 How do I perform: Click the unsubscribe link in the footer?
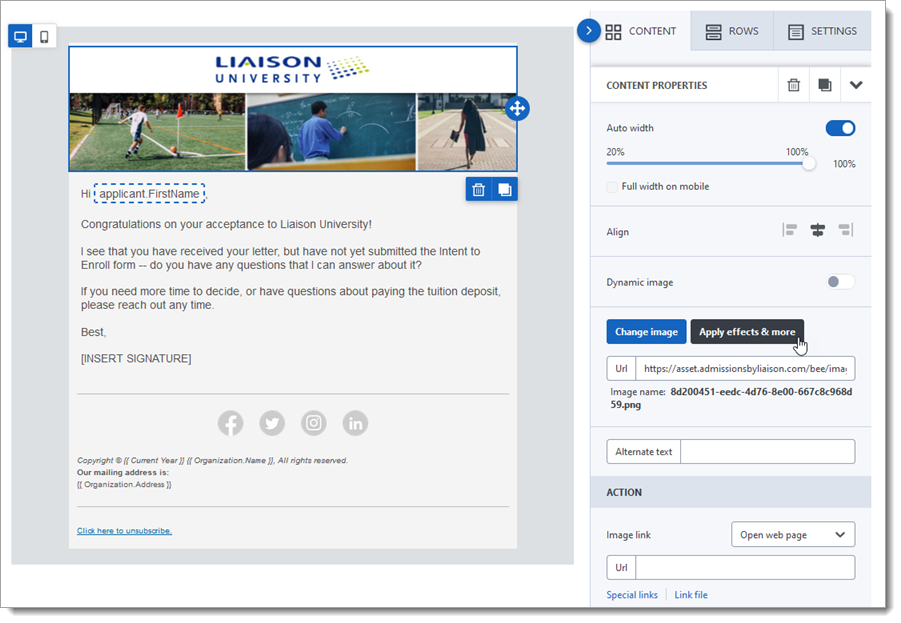coord(124,530)
